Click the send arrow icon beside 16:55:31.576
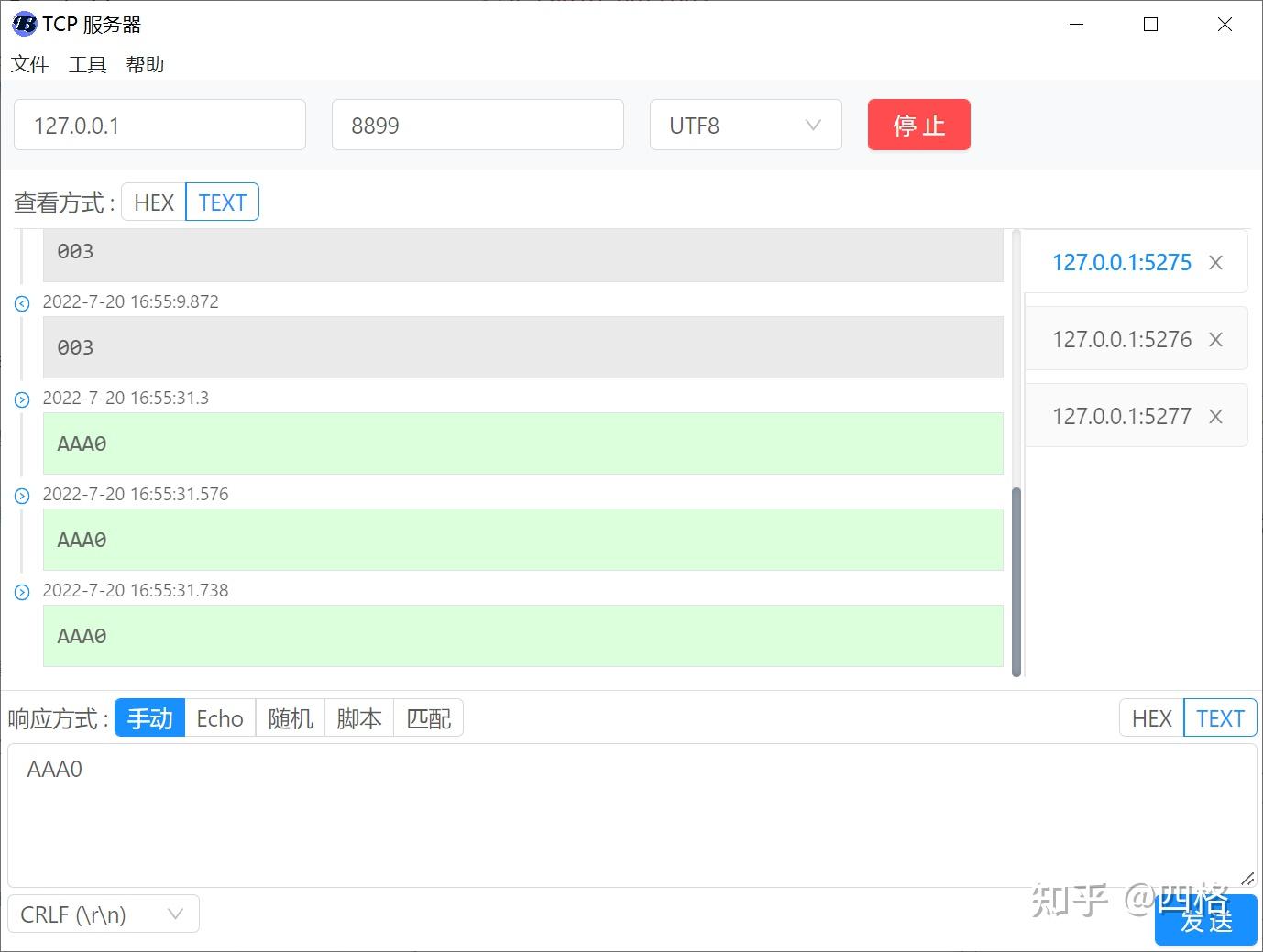Image resolution: width=1263 pixels, height=952 pixels. pos(22,496)
